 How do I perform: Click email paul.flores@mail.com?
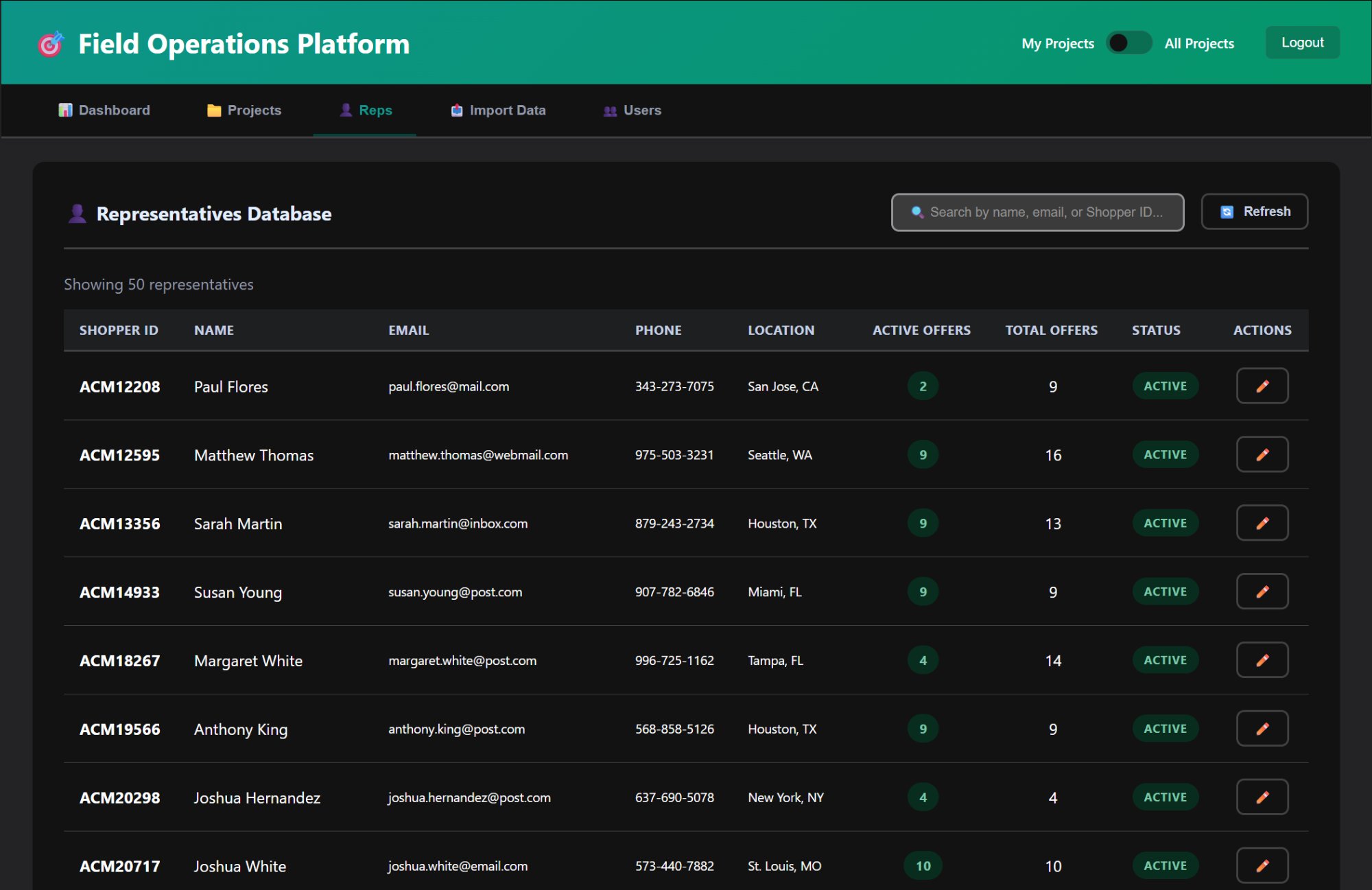point(449,386)
